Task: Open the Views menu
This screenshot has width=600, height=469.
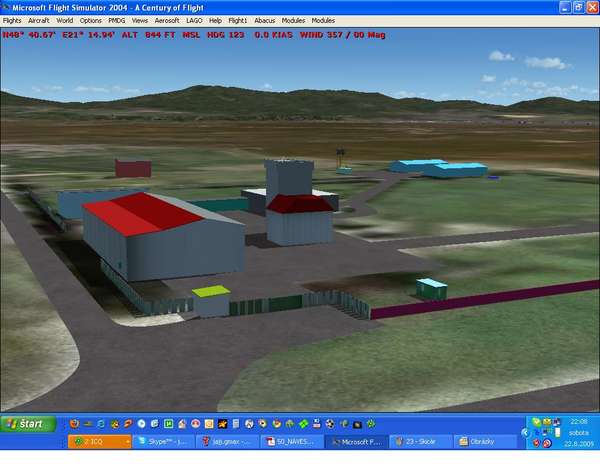Action: tap(140, 21)
